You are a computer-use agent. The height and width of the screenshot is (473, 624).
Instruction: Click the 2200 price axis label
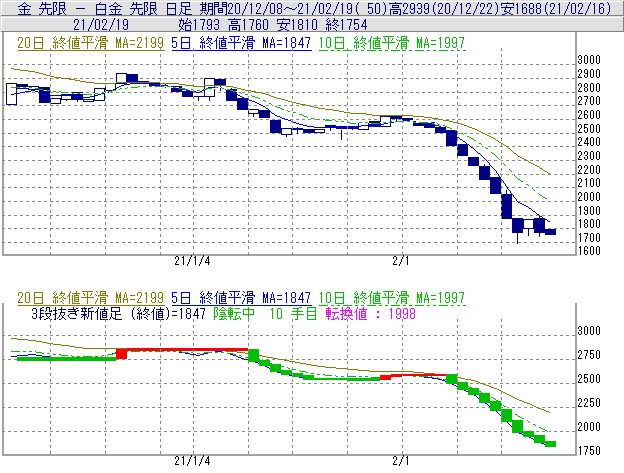(x=589, y=169)
